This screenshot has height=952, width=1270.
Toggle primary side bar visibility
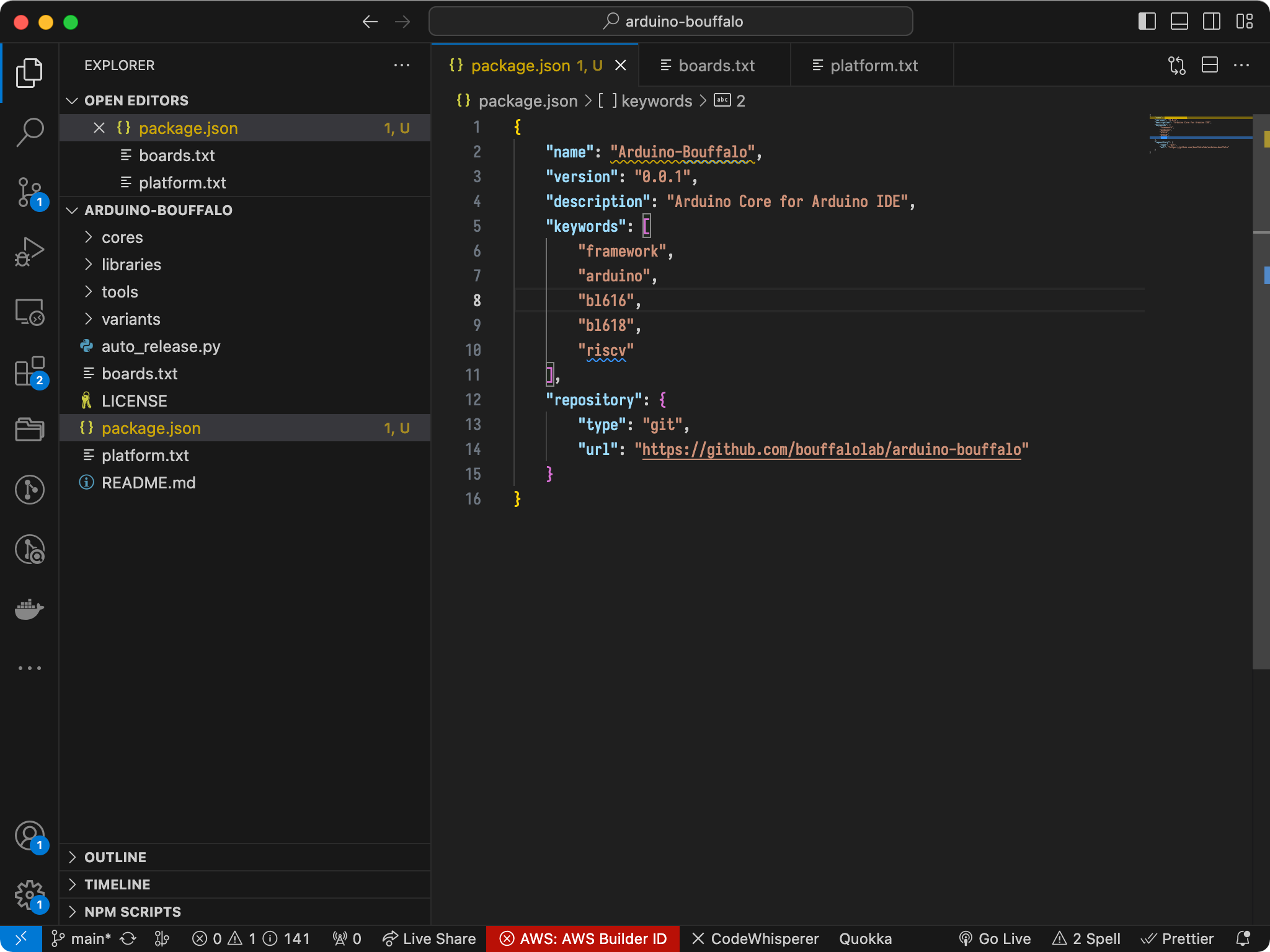tap(1147, 22)
